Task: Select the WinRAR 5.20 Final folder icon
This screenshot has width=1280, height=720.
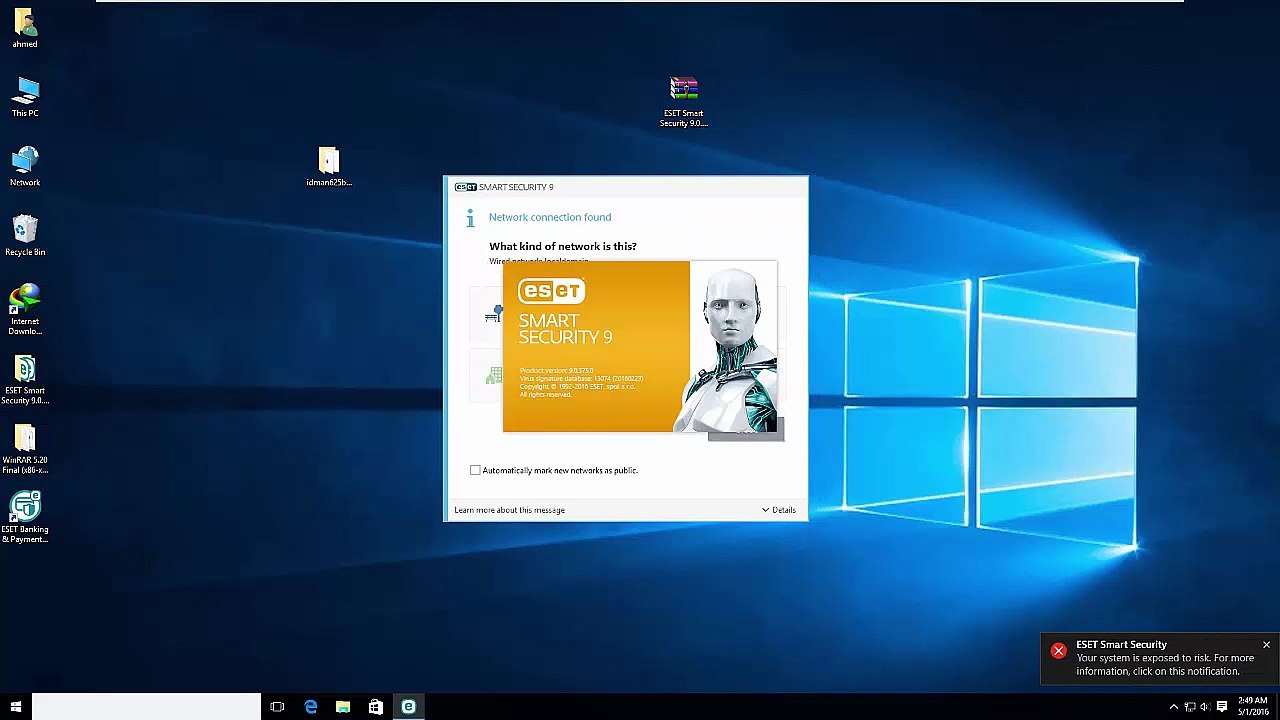Action: click(x=25, y=450)
